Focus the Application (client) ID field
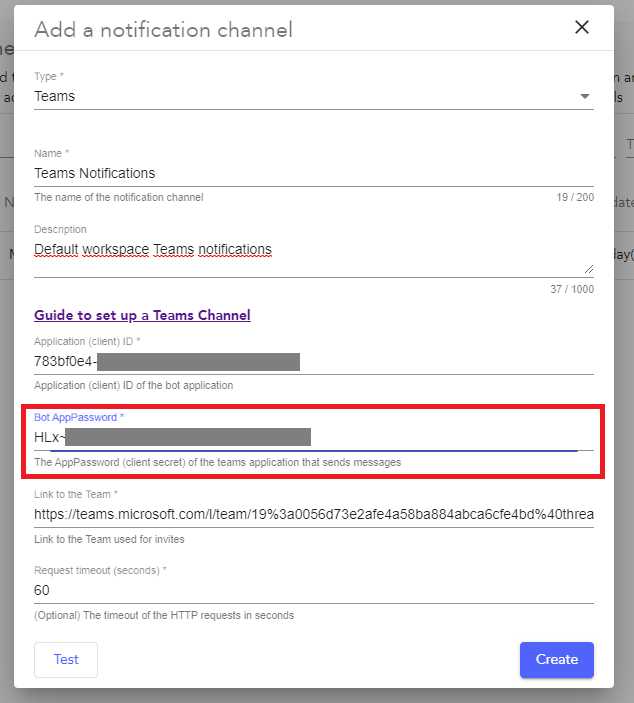Viewport: 634px width, 703px height. point(314,362)
